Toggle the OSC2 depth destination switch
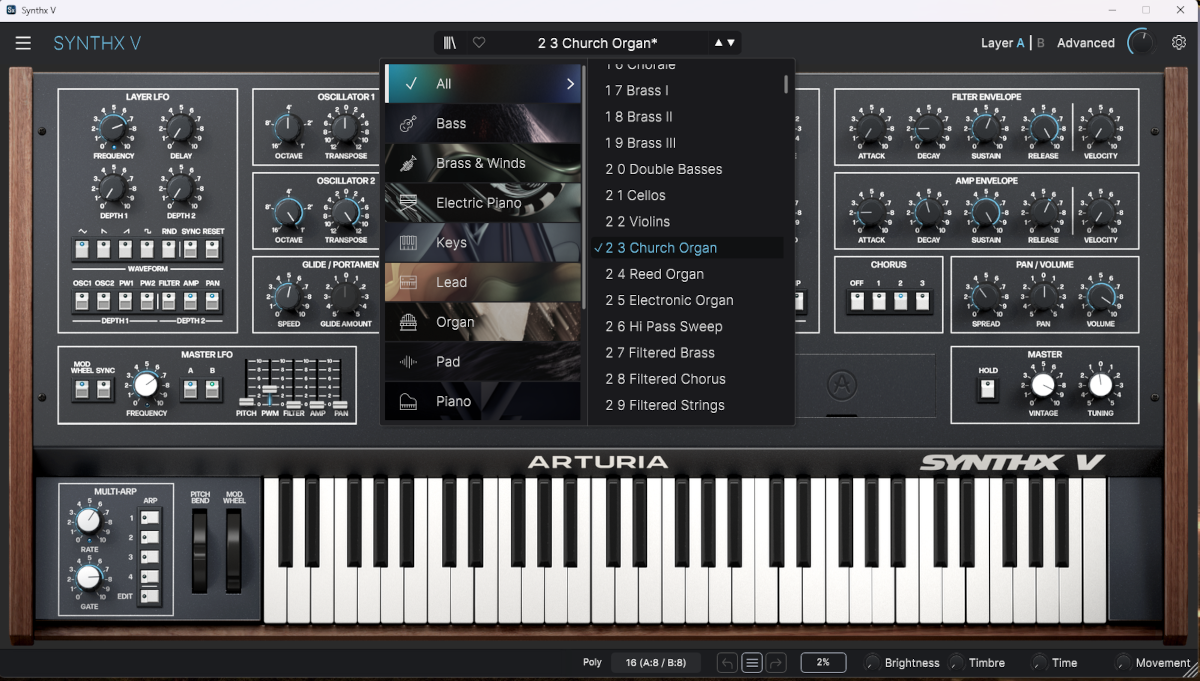This screenshot has height=681, width=1200. pyautogui.click(x=104, y=300)
